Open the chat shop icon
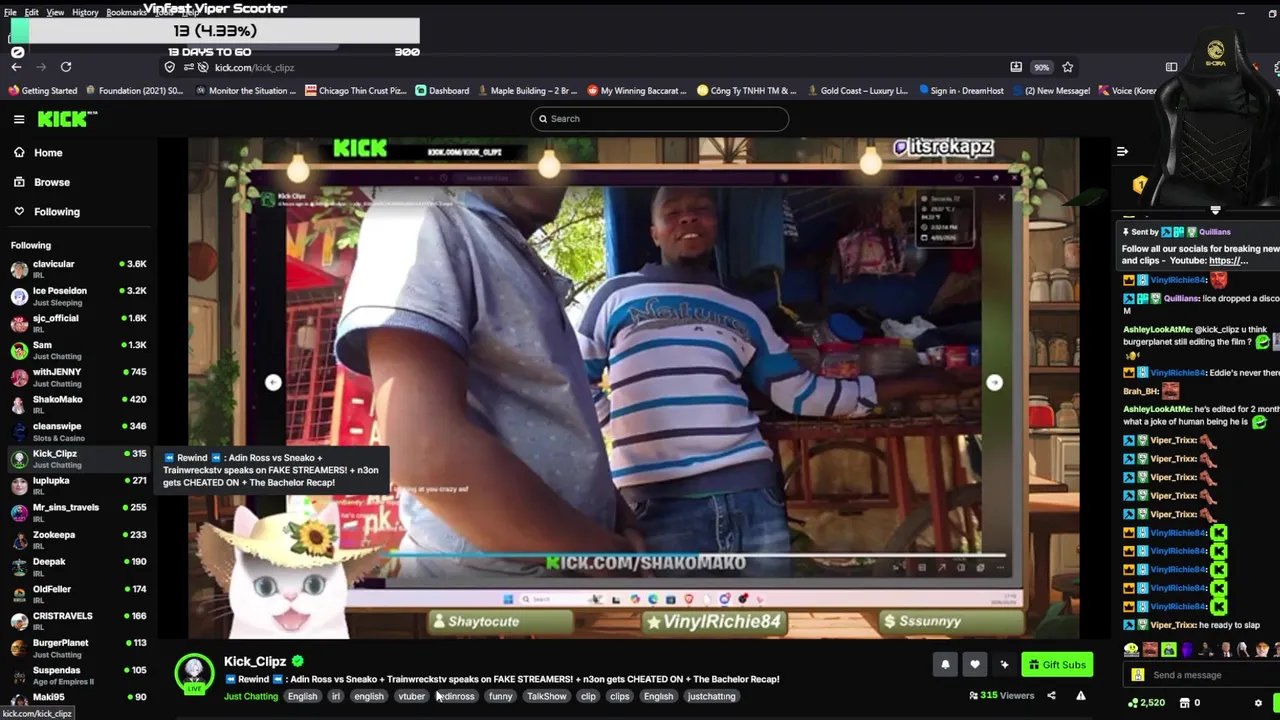 pyautogui.click(x=1184, y=703)
